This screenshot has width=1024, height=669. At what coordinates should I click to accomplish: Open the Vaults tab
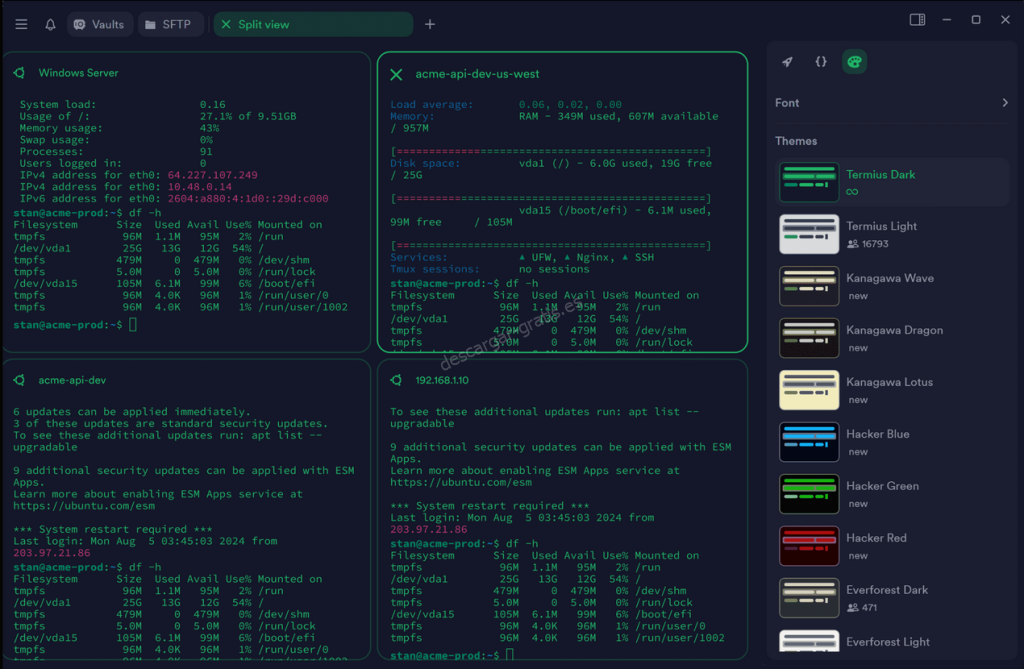click(98, 25)
